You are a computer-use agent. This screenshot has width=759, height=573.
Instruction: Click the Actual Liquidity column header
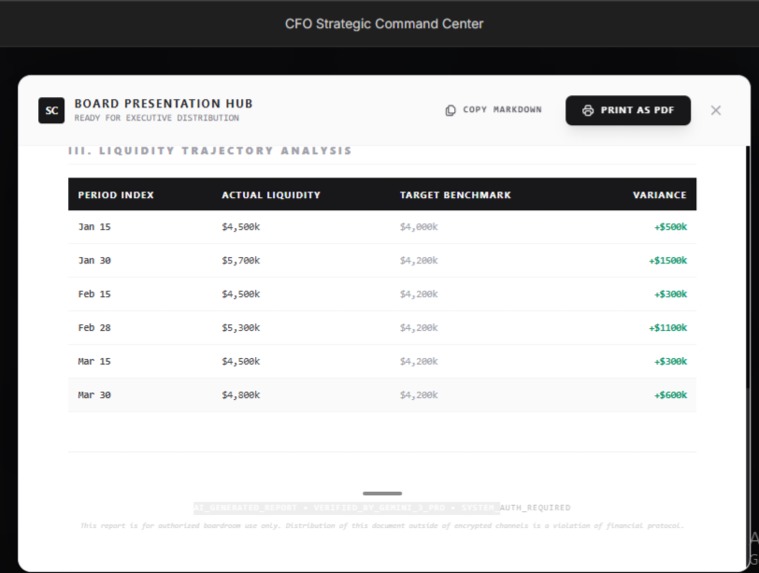[271, 195]
